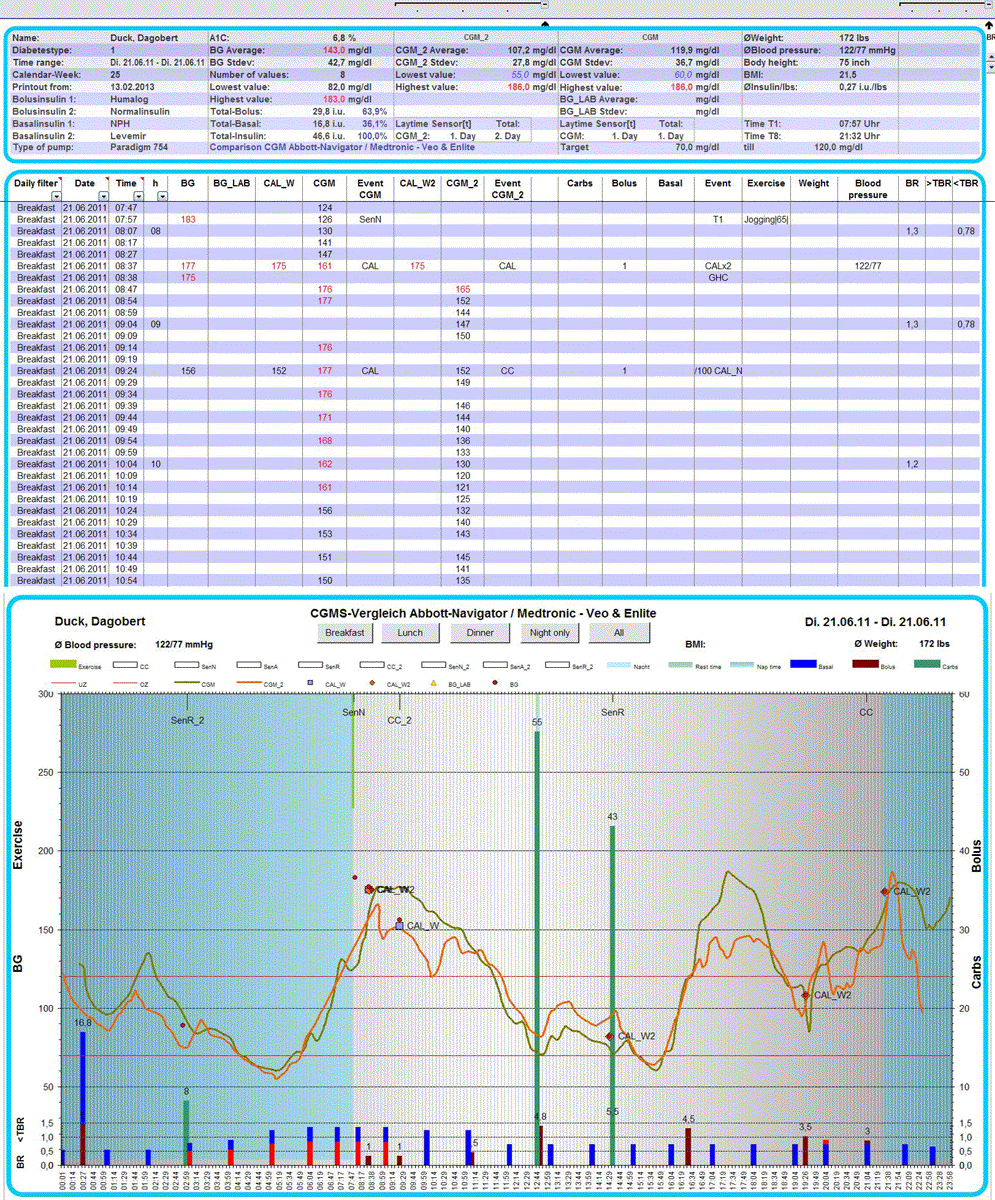
Task: Expand the Time column filter dropdown
Action: 137,197
